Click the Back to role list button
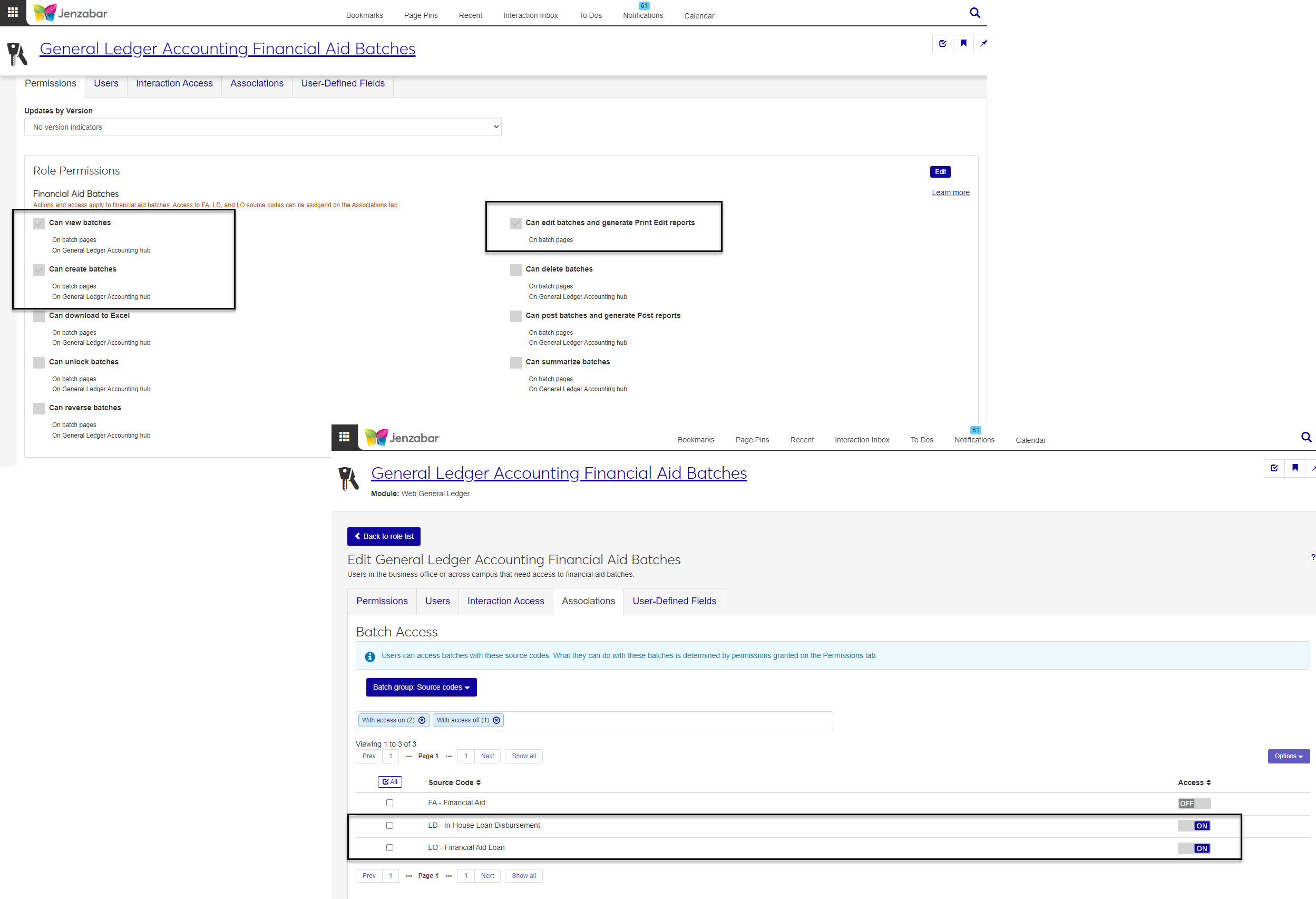1316x899 pixels. (x=383, y=536)
